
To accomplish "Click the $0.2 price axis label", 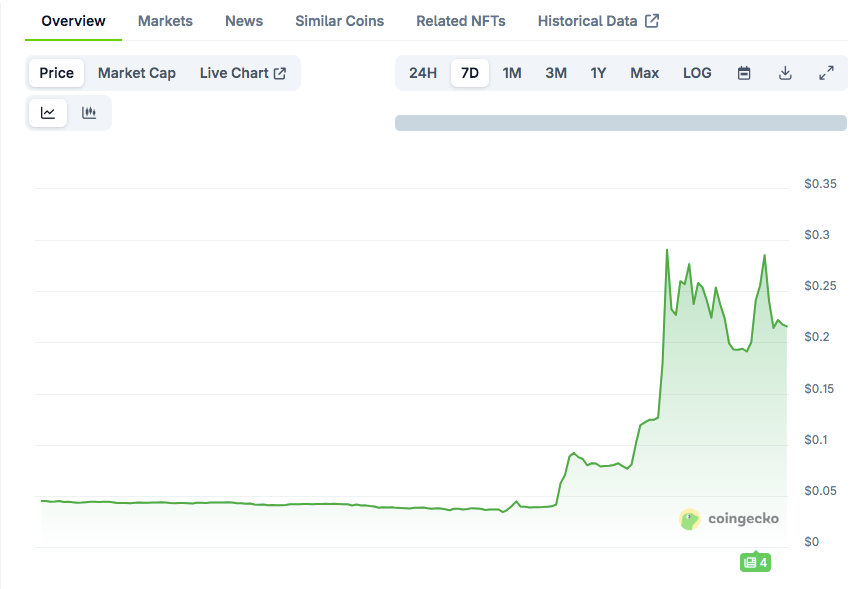I will click(x=817, y=337).
